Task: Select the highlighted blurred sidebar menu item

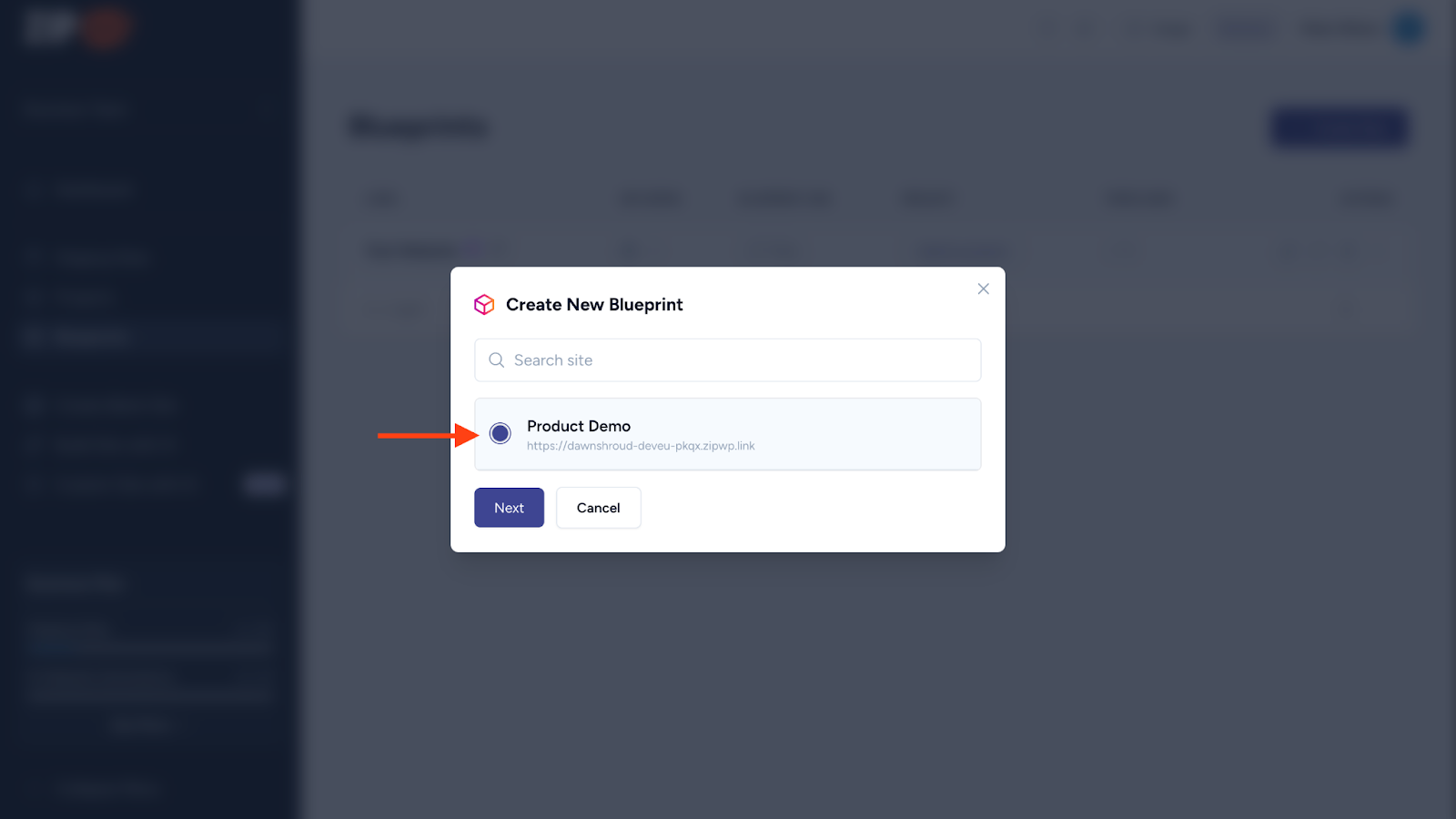Action: pyautogui.click(x=91, y=338)
